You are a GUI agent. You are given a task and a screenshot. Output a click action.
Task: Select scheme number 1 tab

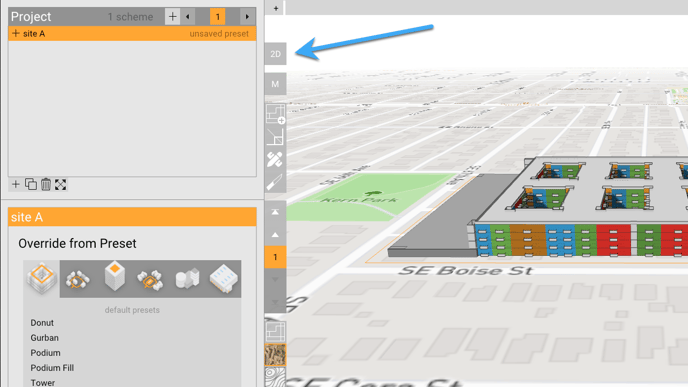[x=218, y=17]
